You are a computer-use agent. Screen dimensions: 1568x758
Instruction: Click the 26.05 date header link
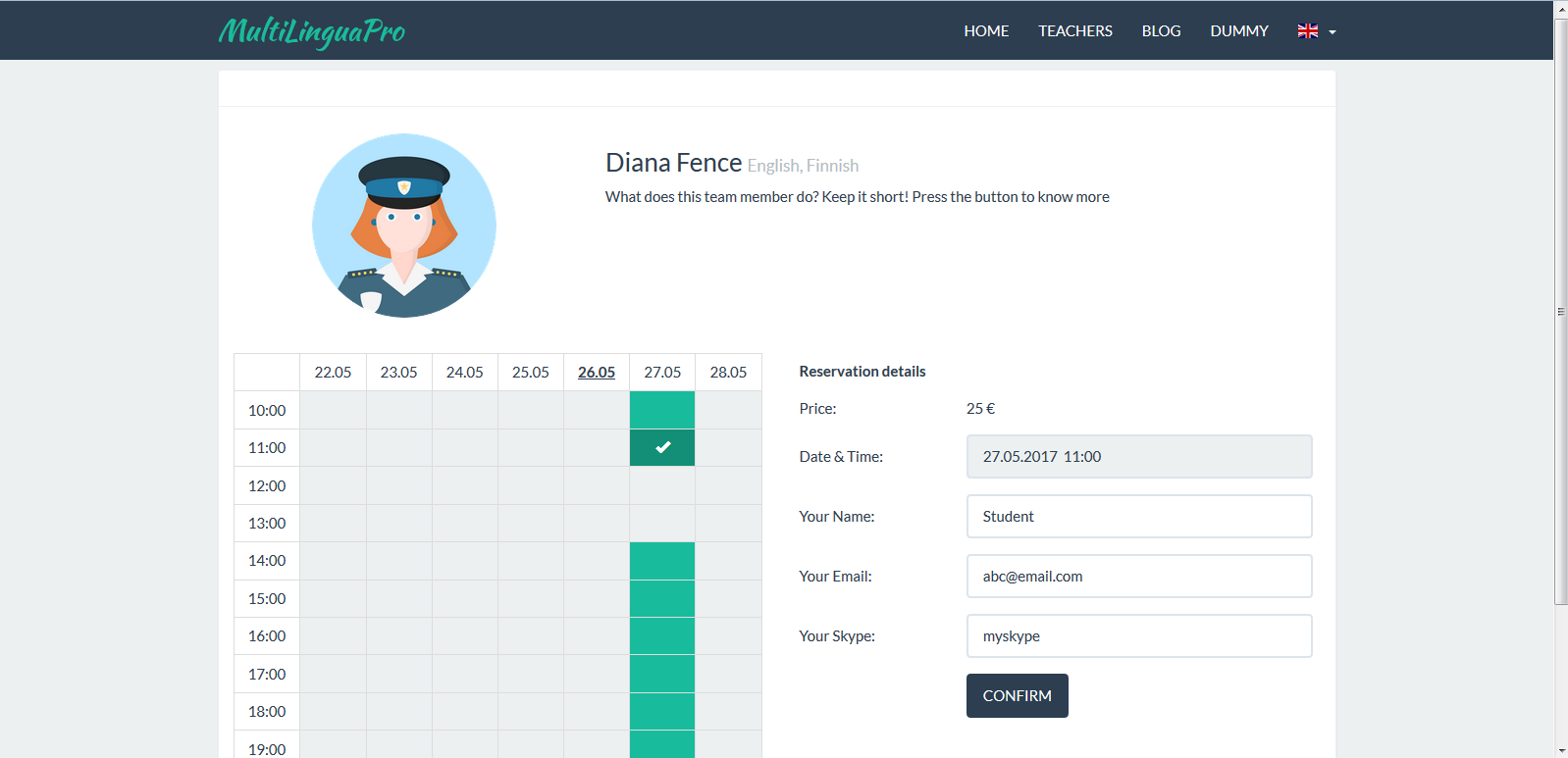click(x=597, y=373)
